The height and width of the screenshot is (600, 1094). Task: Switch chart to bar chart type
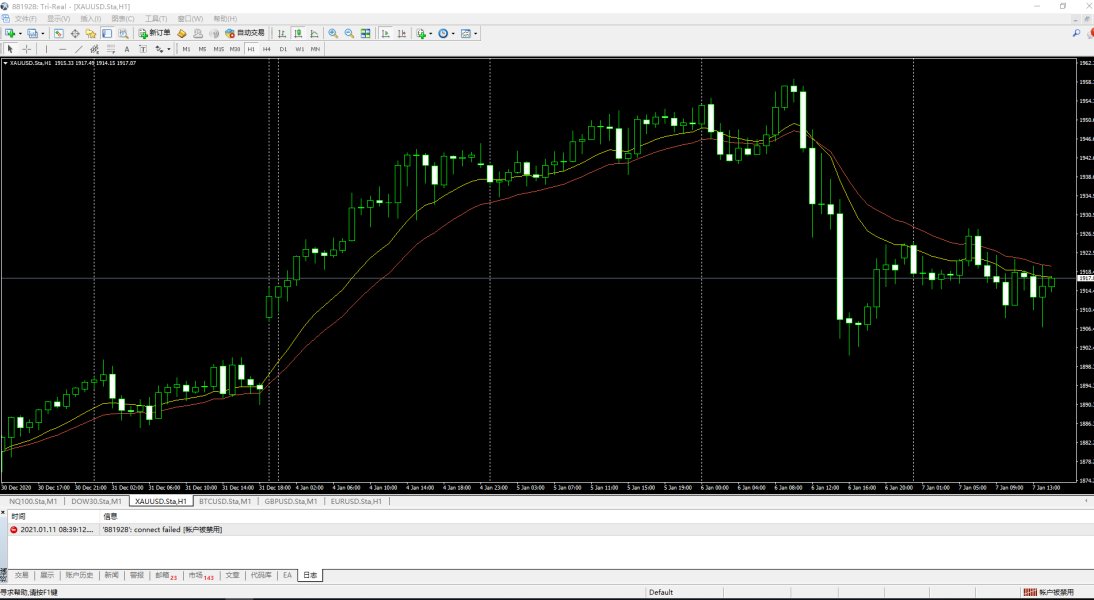tap(282, 33)
